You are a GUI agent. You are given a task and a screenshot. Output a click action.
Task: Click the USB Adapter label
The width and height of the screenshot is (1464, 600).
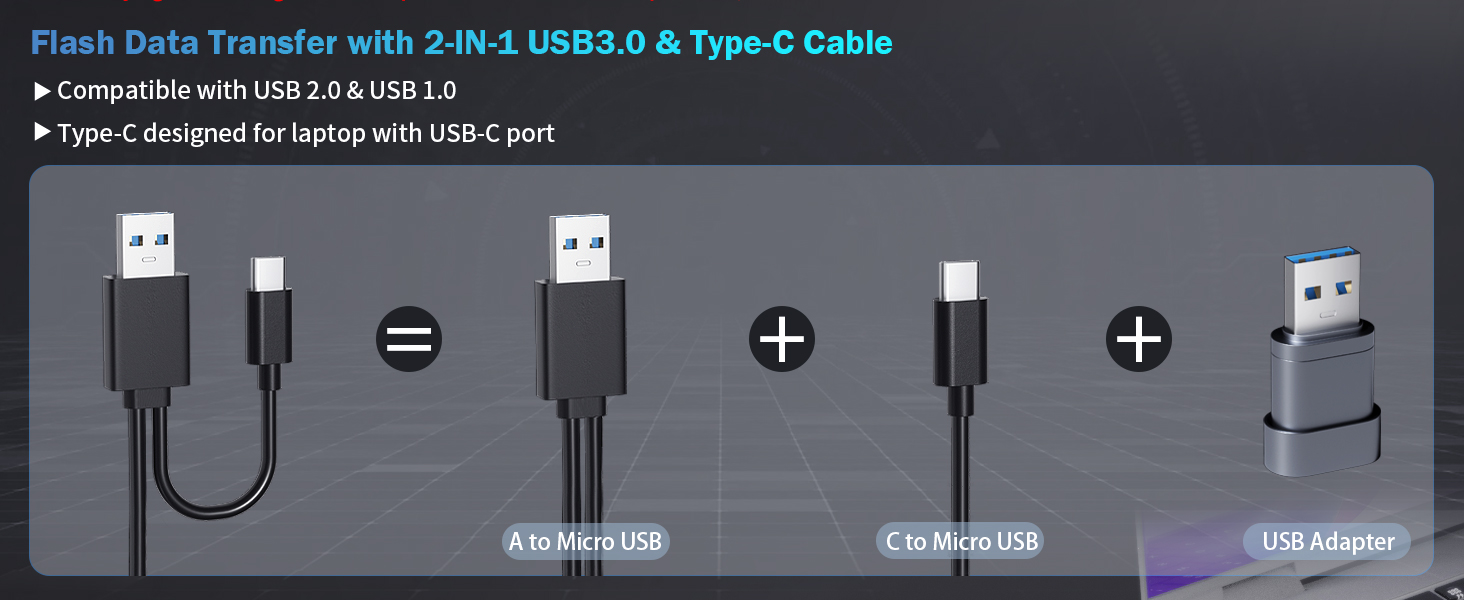(x=1327, y=541)
